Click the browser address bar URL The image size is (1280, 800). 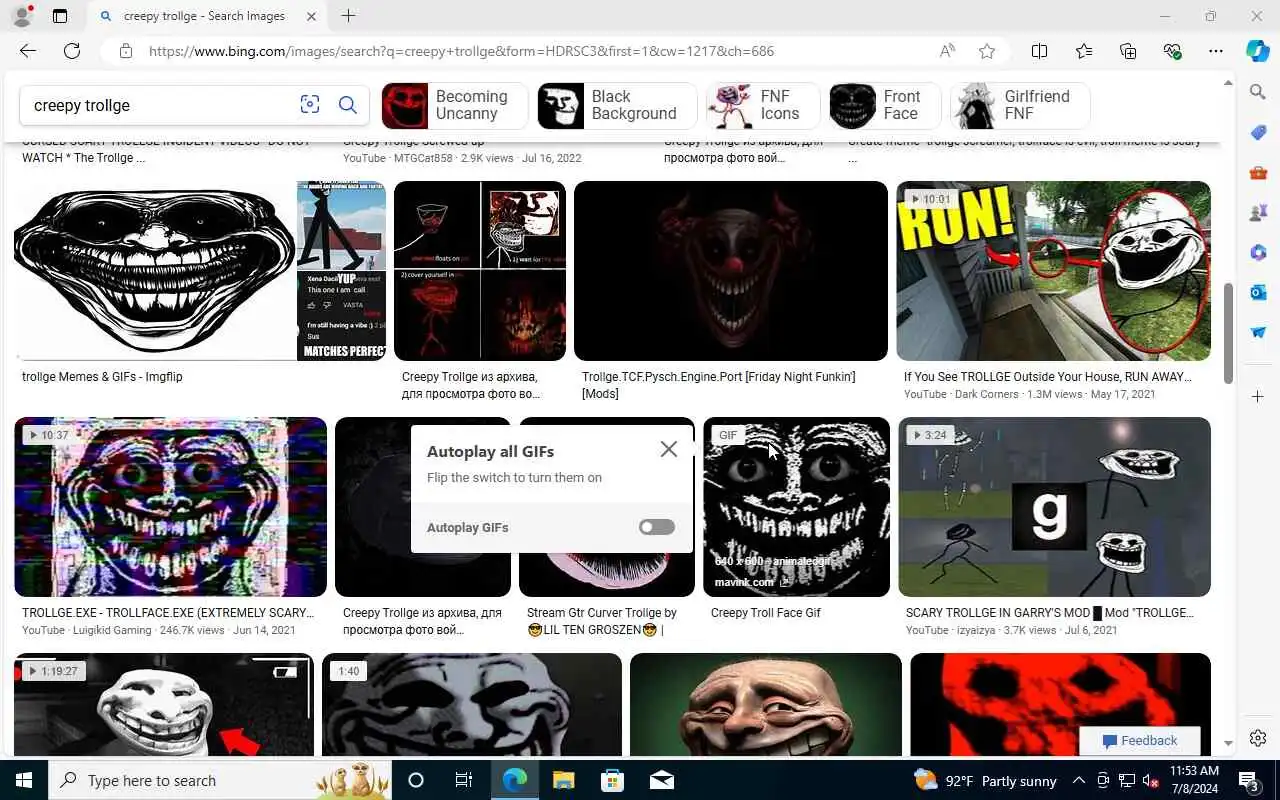click(x=461, y=51)
